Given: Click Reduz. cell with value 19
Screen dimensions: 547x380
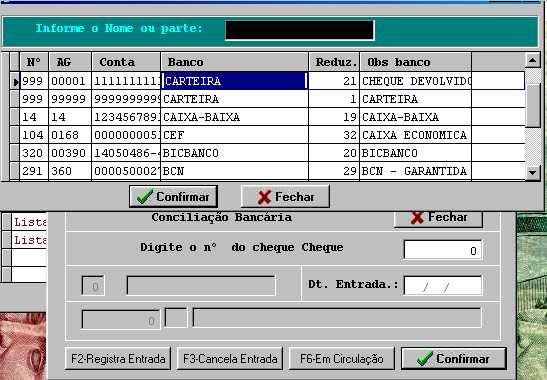Looking at the screenshot, I should [x=334, y=117].
